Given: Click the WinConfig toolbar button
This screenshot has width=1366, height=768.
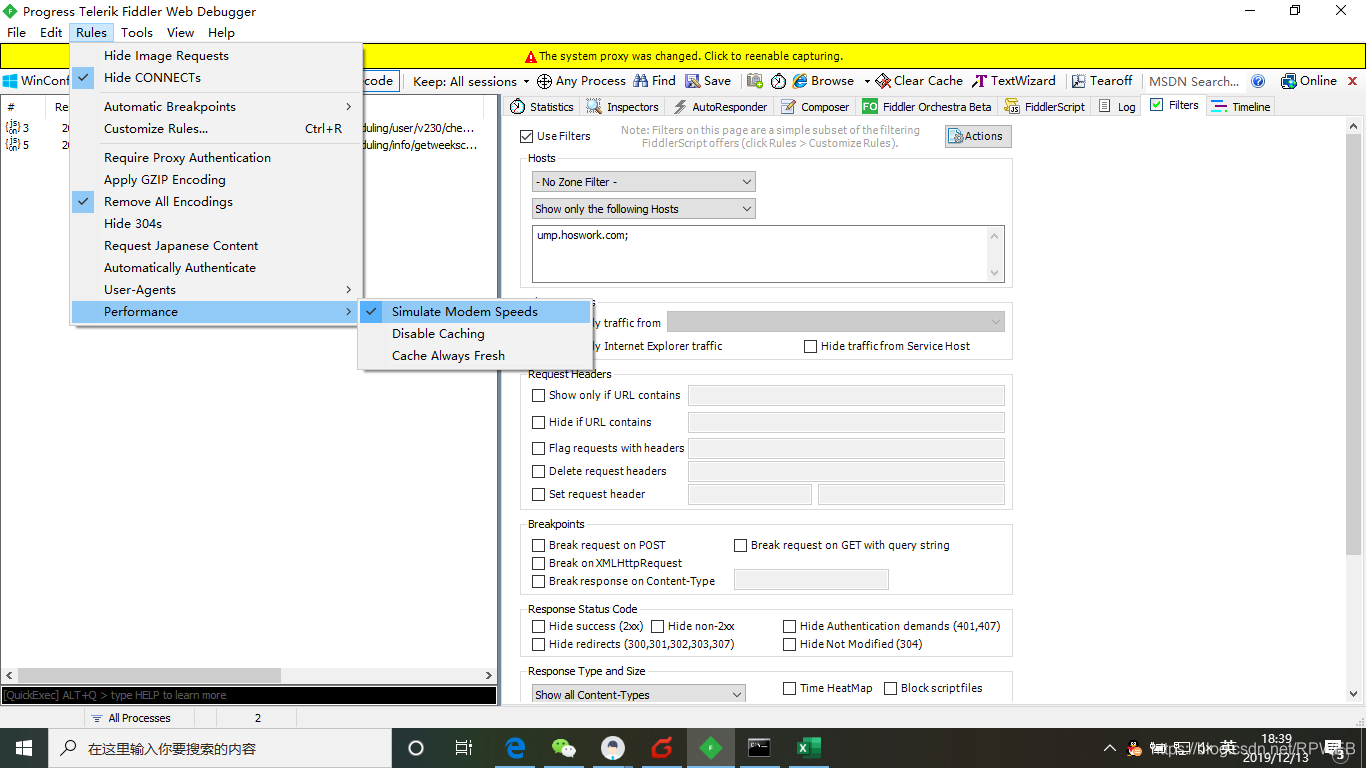Looking at the screenshot, I should pos(36,81).
